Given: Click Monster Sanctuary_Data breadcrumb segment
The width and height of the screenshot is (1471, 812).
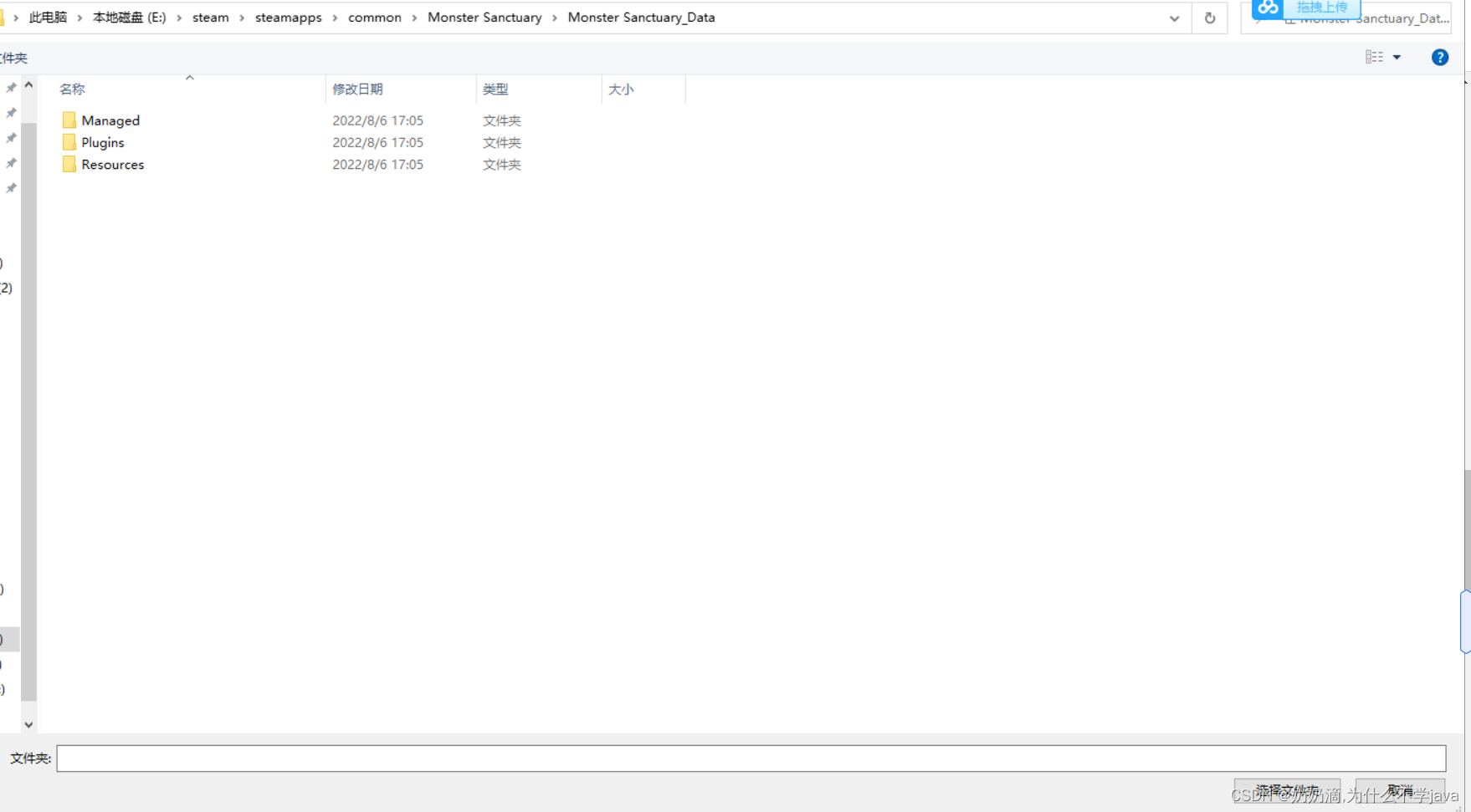Looking at the screenshot, I should [641, 18].
